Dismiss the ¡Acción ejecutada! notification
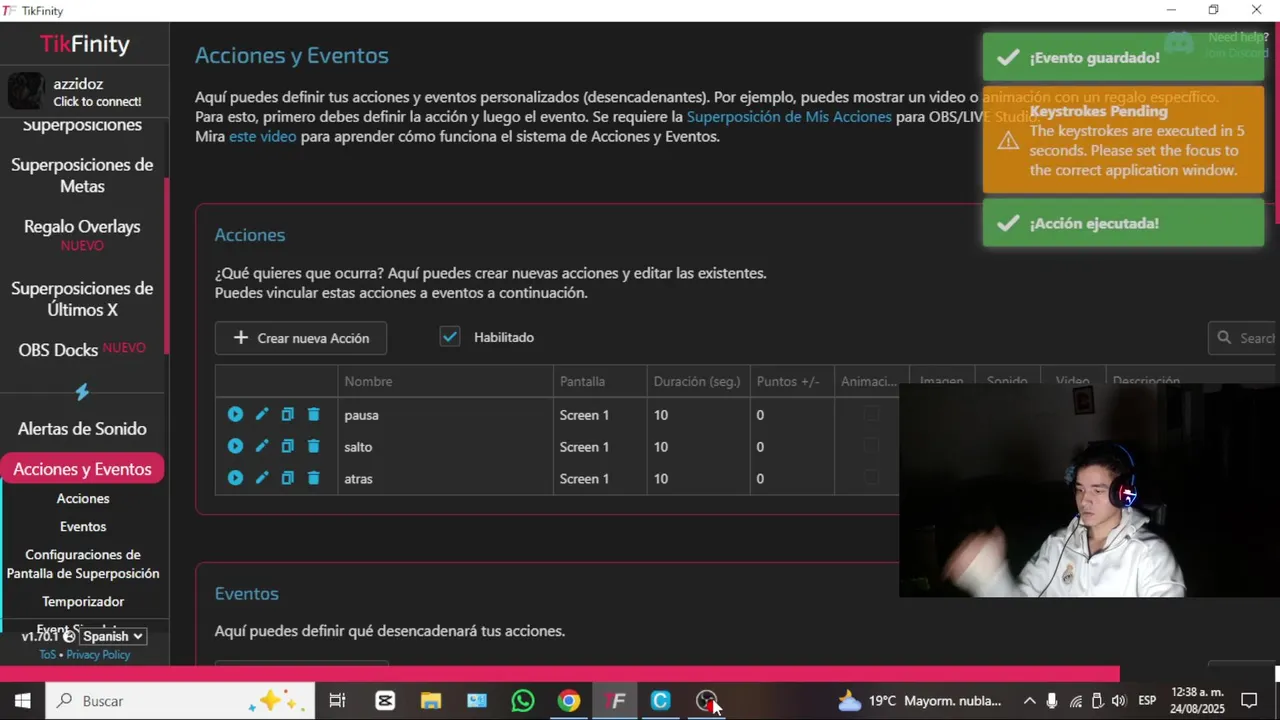 coord(1123,223)
